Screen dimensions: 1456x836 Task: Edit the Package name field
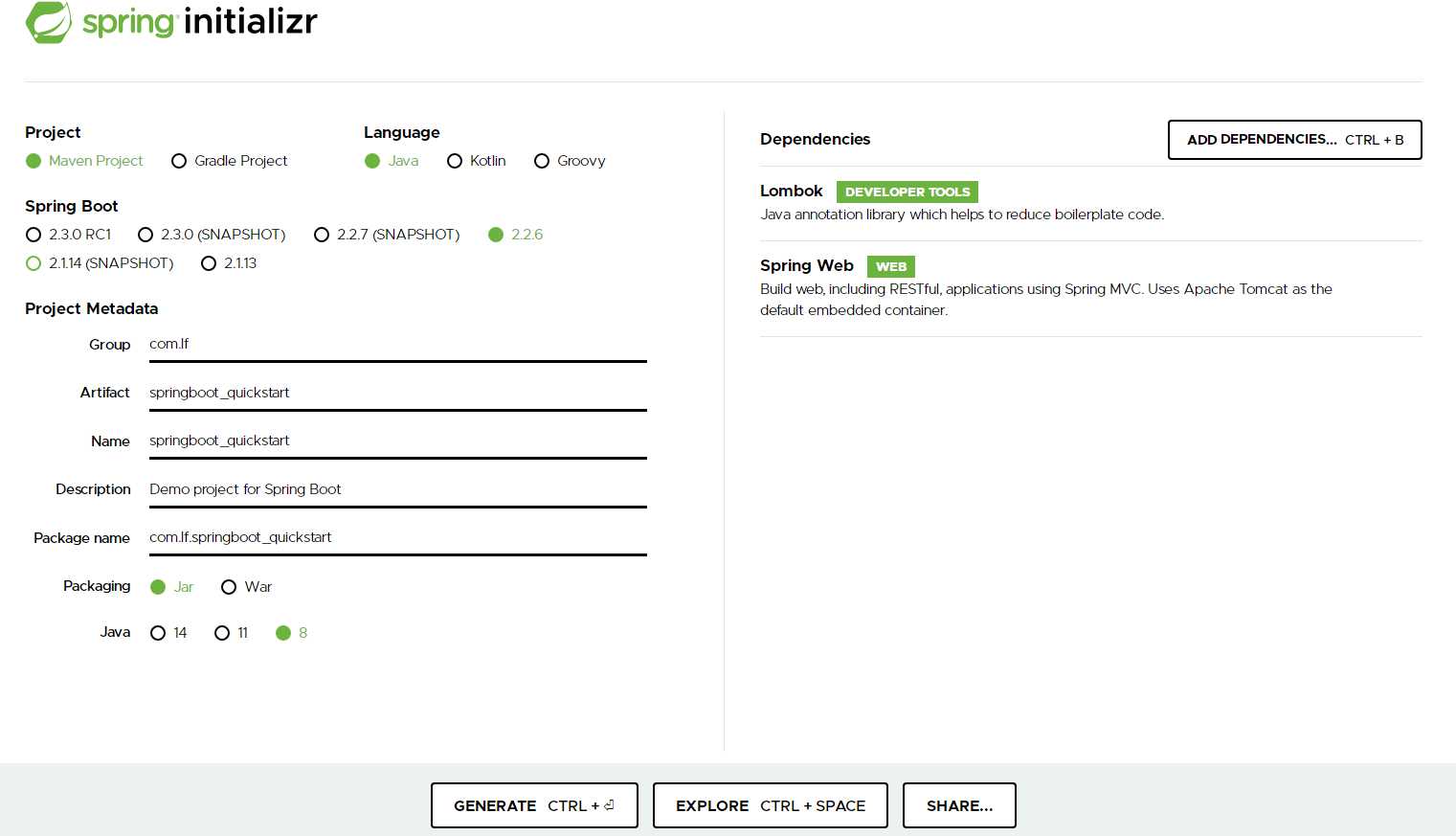[398, 538]
